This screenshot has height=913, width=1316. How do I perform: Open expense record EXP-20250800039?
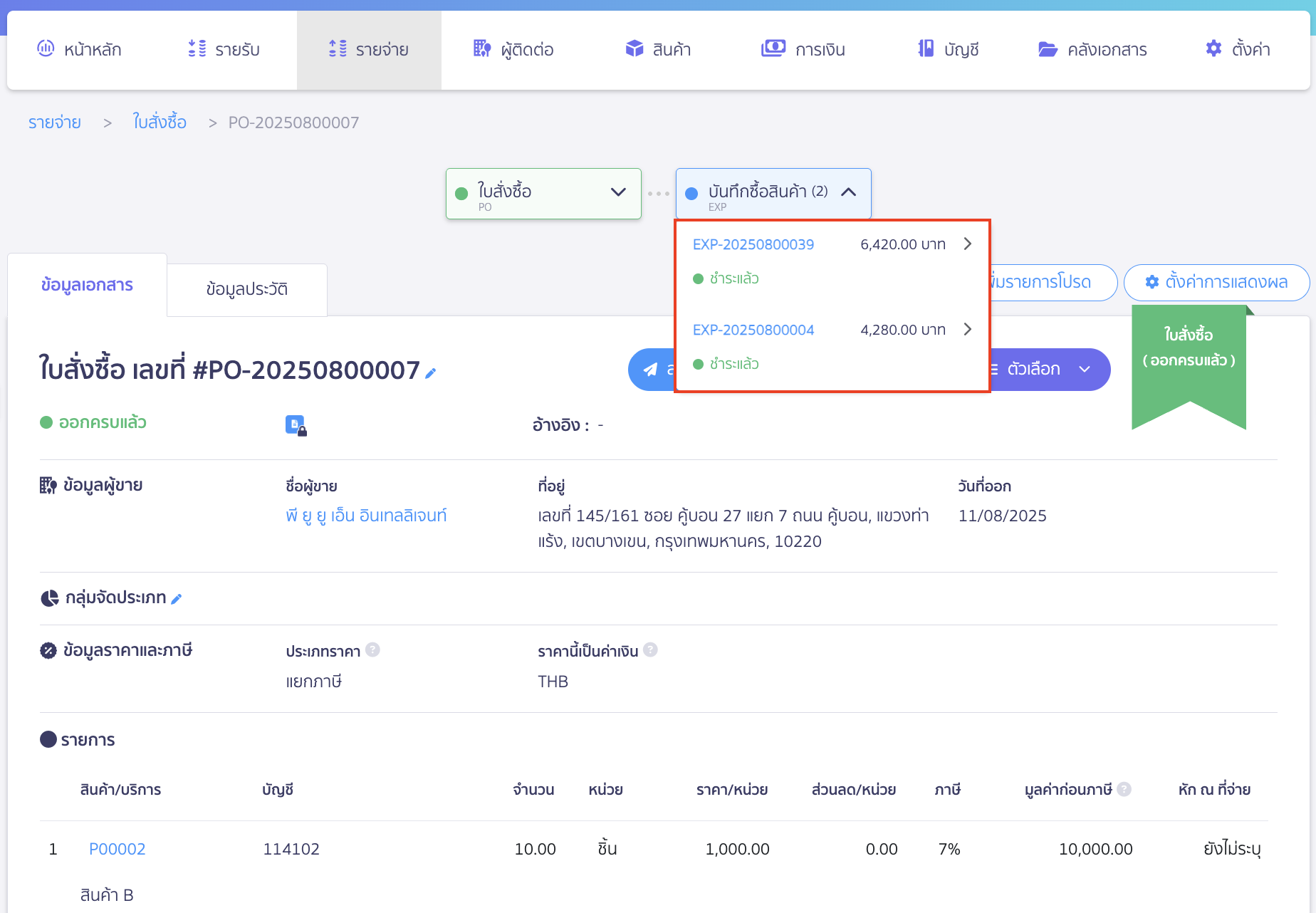pyautogui.click(x=753, y=244)
